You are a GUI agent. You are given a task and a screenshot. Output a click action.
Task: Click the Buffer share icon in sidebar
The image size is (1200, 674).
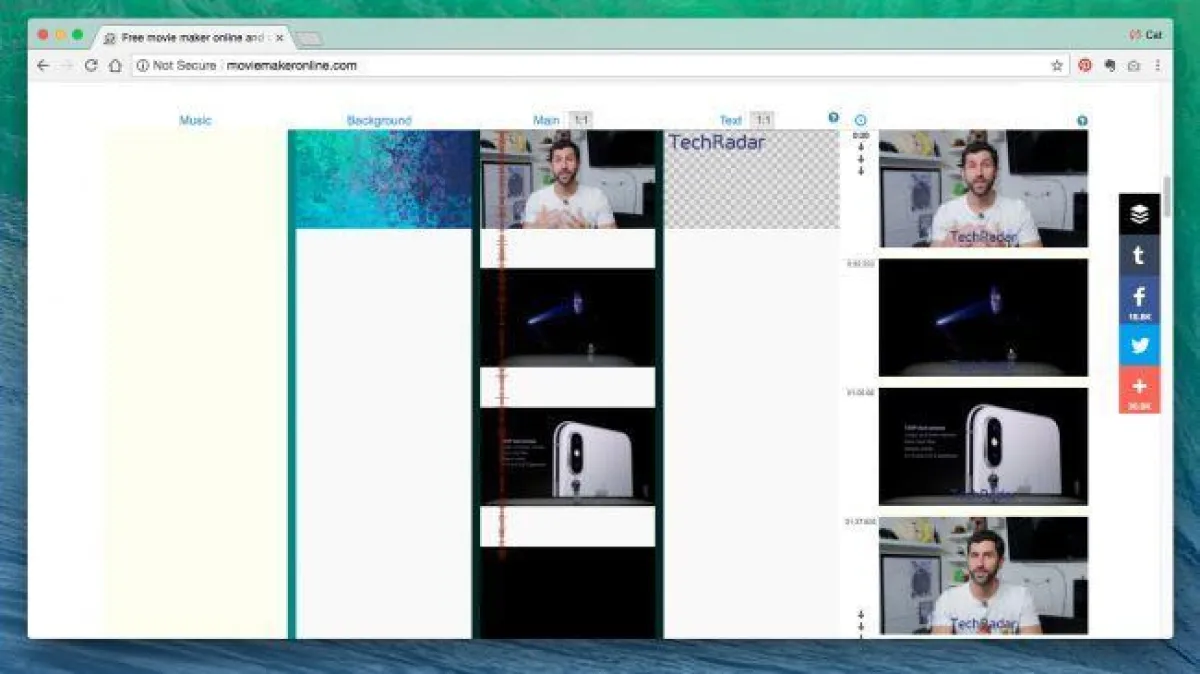tap(1139, 214)
